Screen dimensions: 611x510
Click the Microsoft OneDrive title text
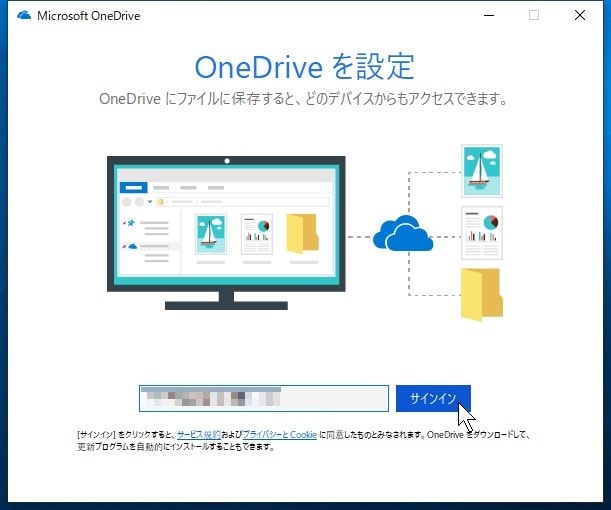88,16
